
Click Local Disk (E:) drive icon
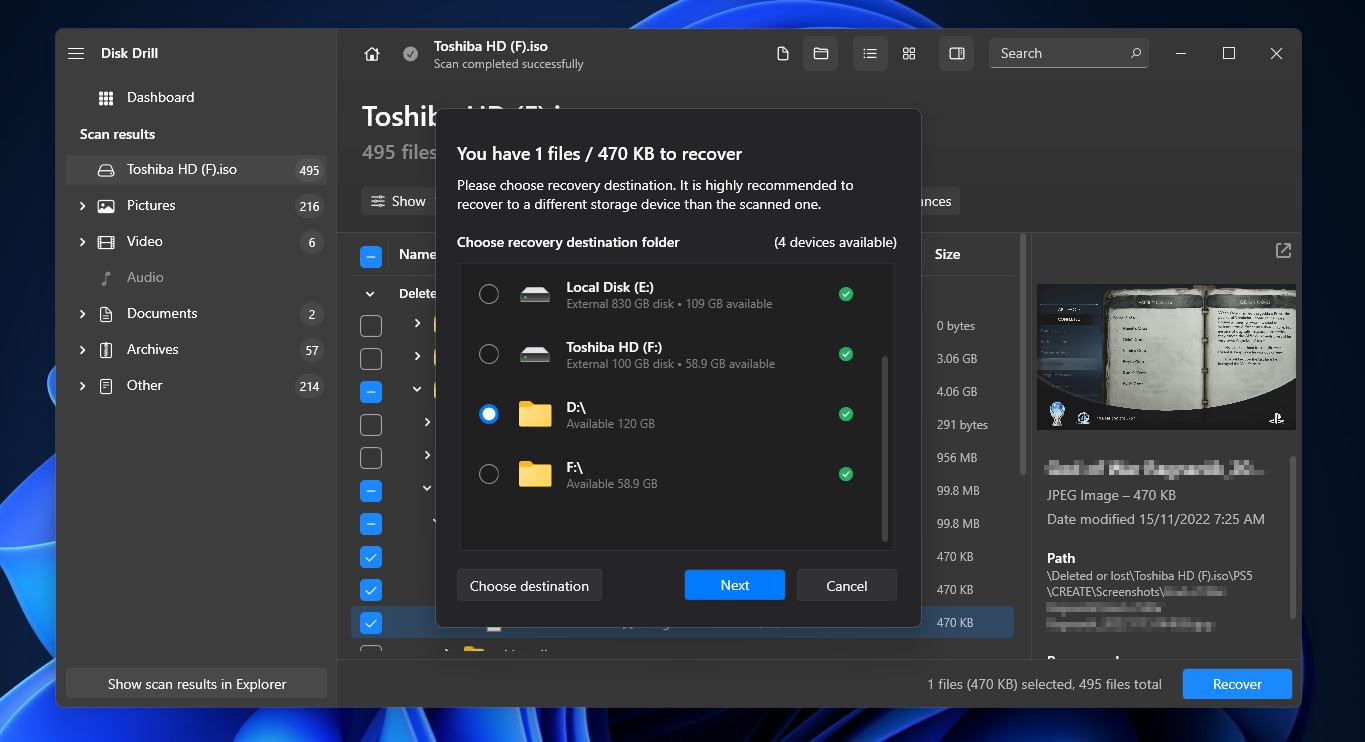point(535,294)
